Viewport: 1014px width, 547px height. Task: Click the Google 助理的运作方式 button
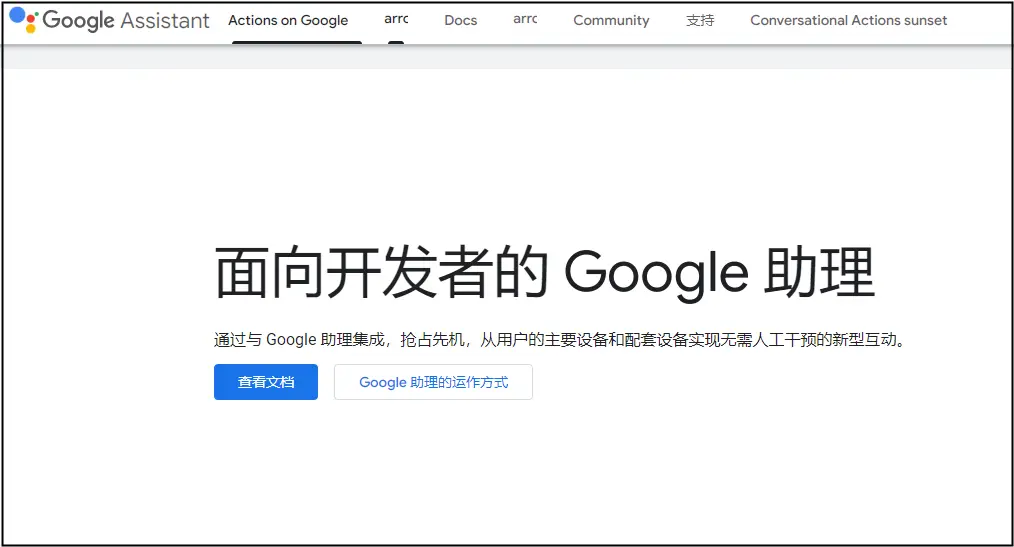[433, 382]
